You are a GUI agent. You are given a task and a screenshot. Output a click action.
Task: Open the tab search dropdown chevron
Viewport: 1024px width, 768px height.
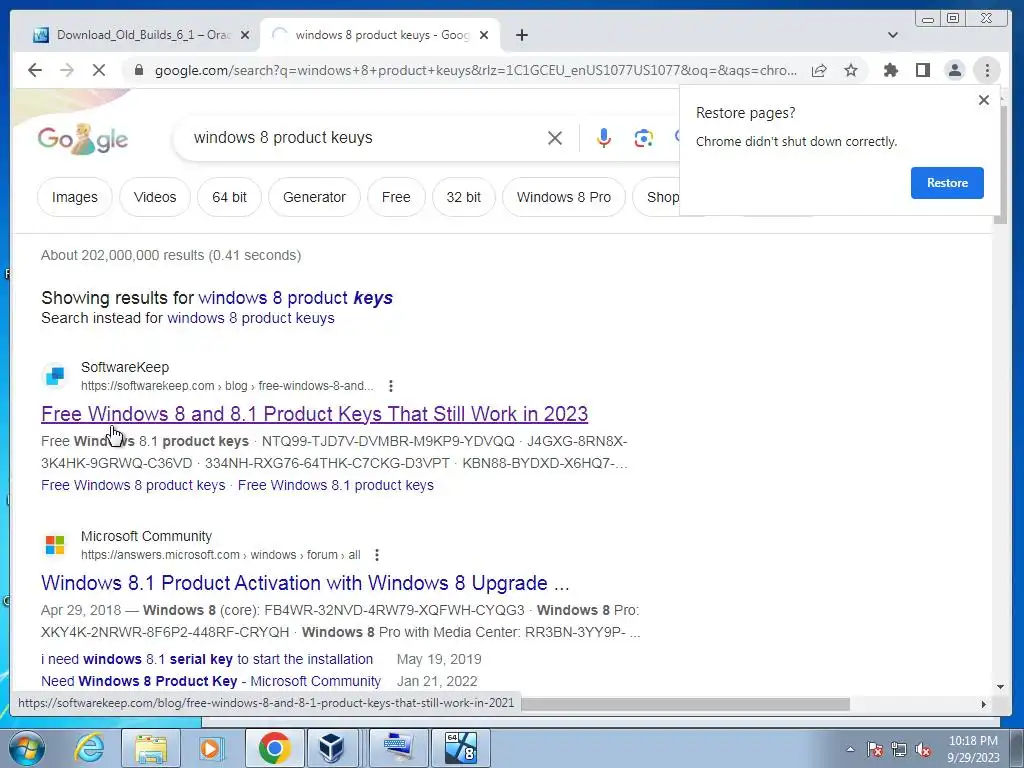(x=893, y=35)
